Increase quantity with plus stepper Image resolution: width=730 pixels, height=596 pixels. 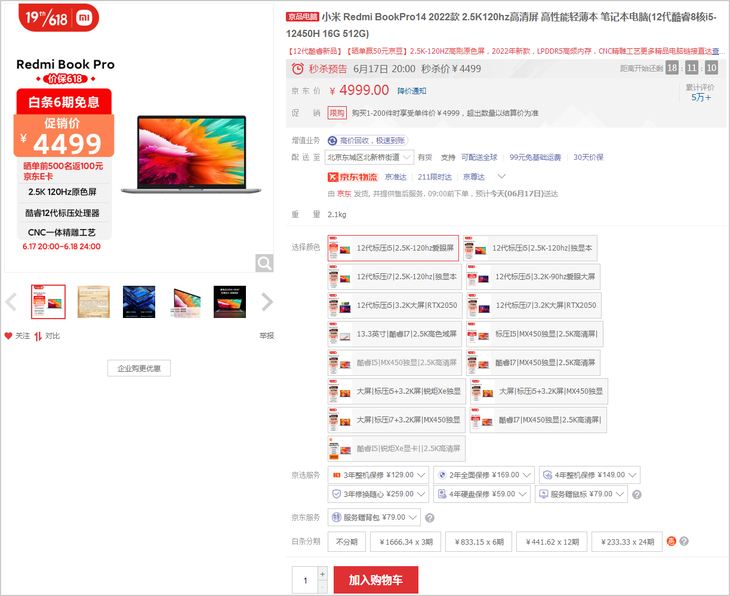322,574
